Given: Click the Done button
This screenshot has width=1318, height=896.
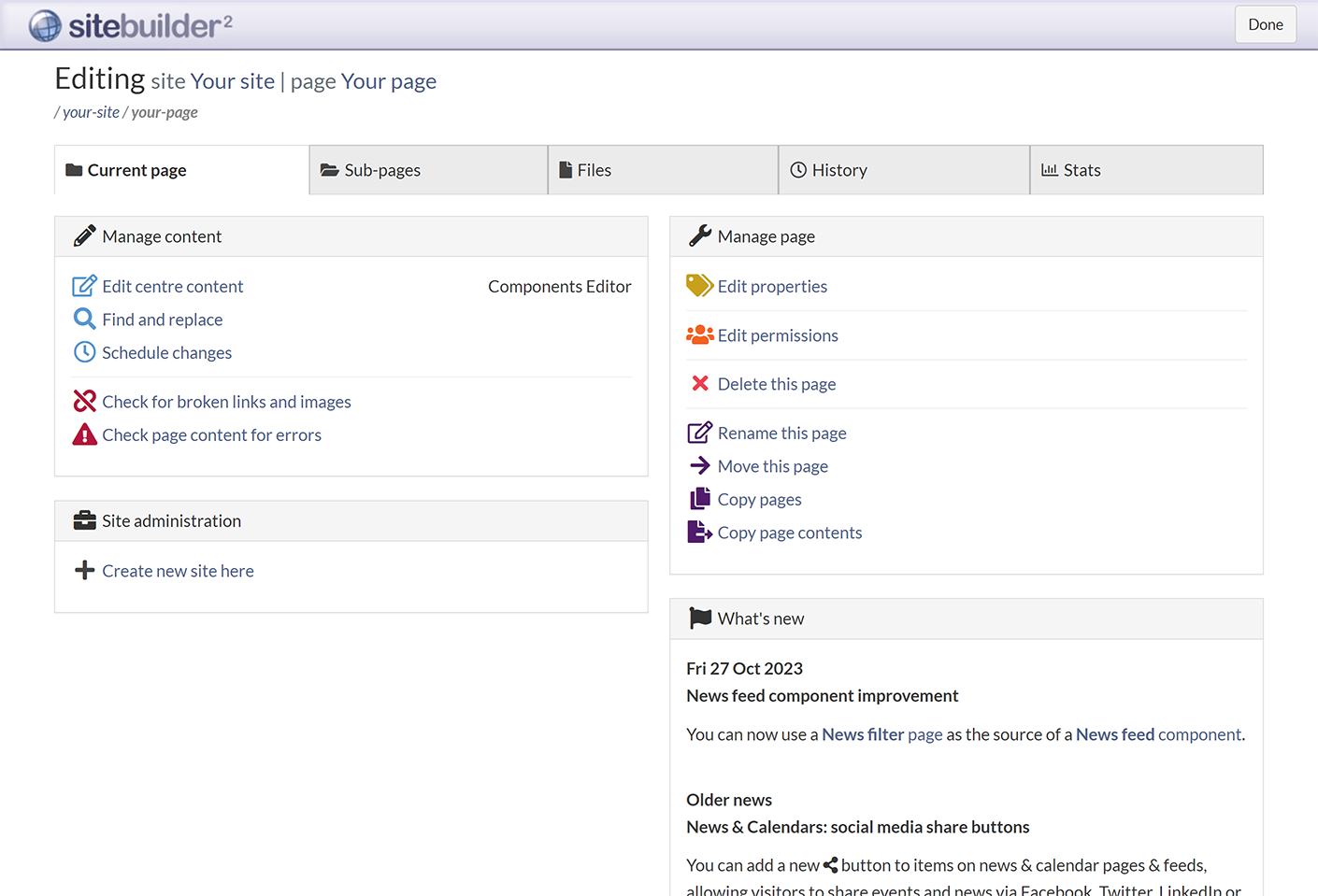Looking at the screenshot, I should pos(1265,24).
